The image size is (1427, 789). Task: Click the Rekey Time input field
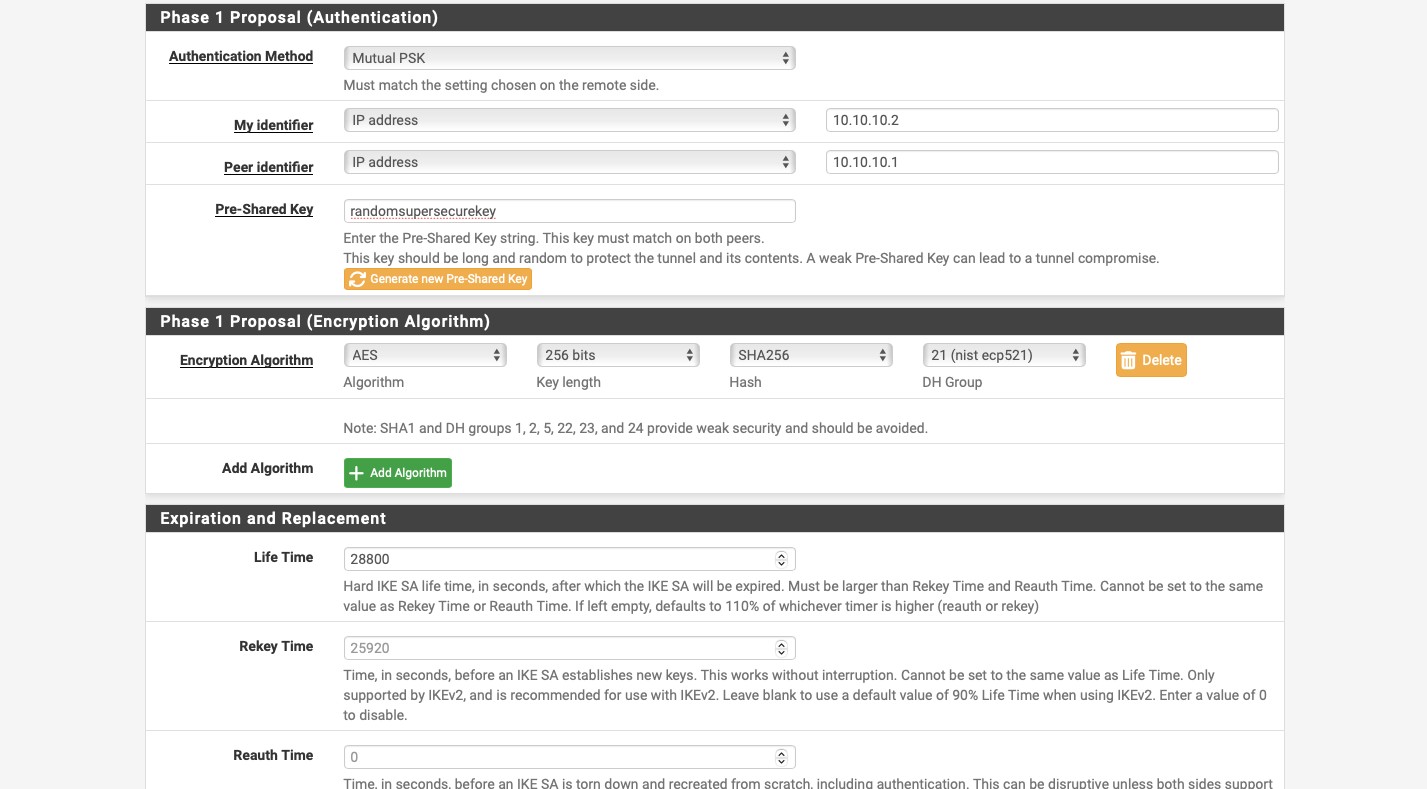[558, 648]
